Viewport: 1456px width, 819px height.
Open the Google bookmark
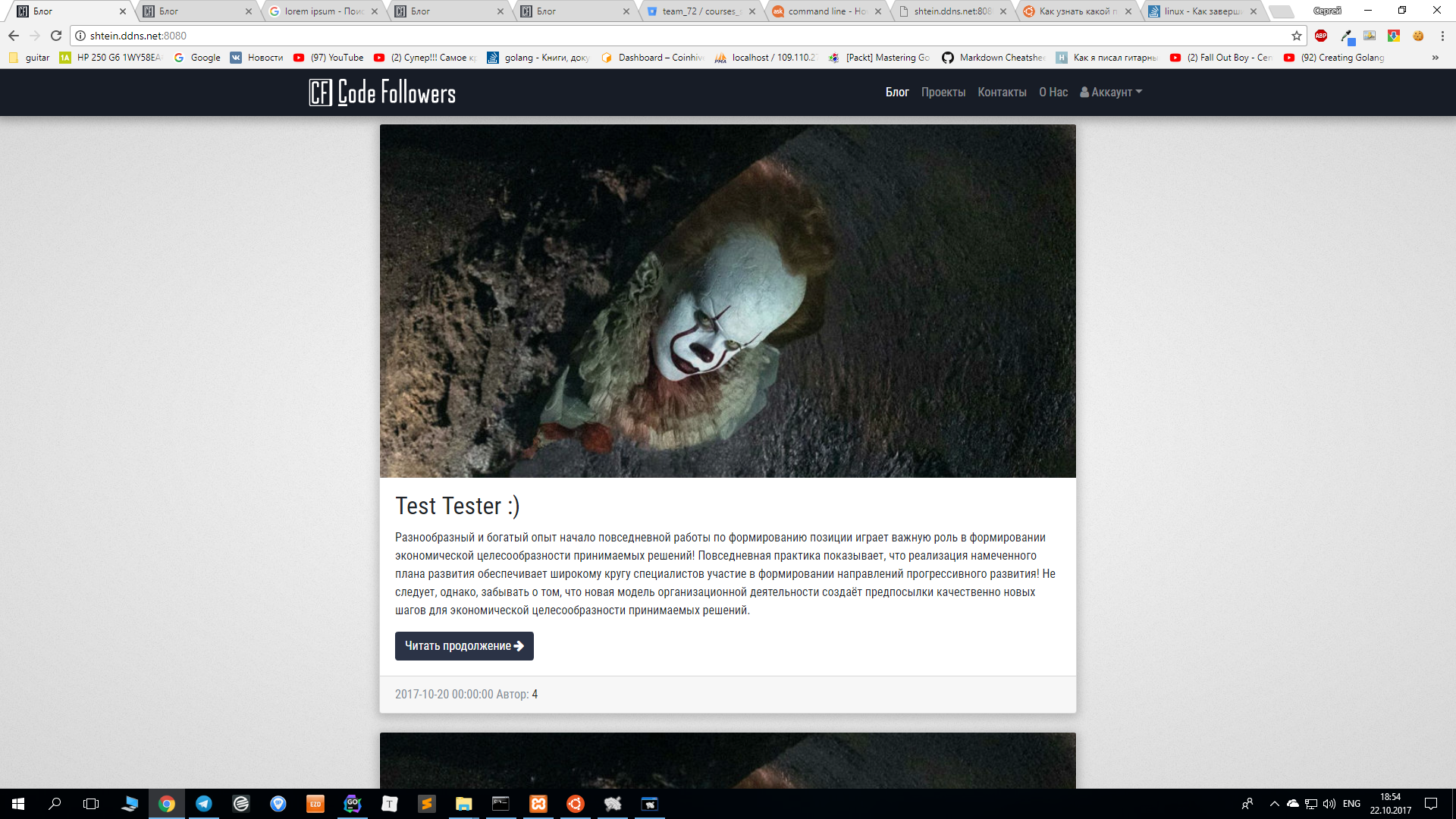pos(197,58)
